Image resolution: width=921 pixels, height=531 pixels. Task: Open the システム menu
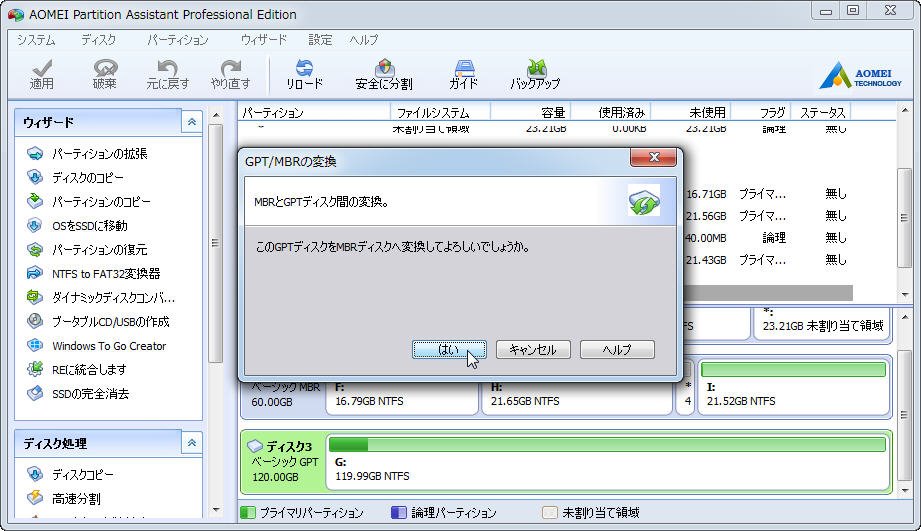(36, 40)
